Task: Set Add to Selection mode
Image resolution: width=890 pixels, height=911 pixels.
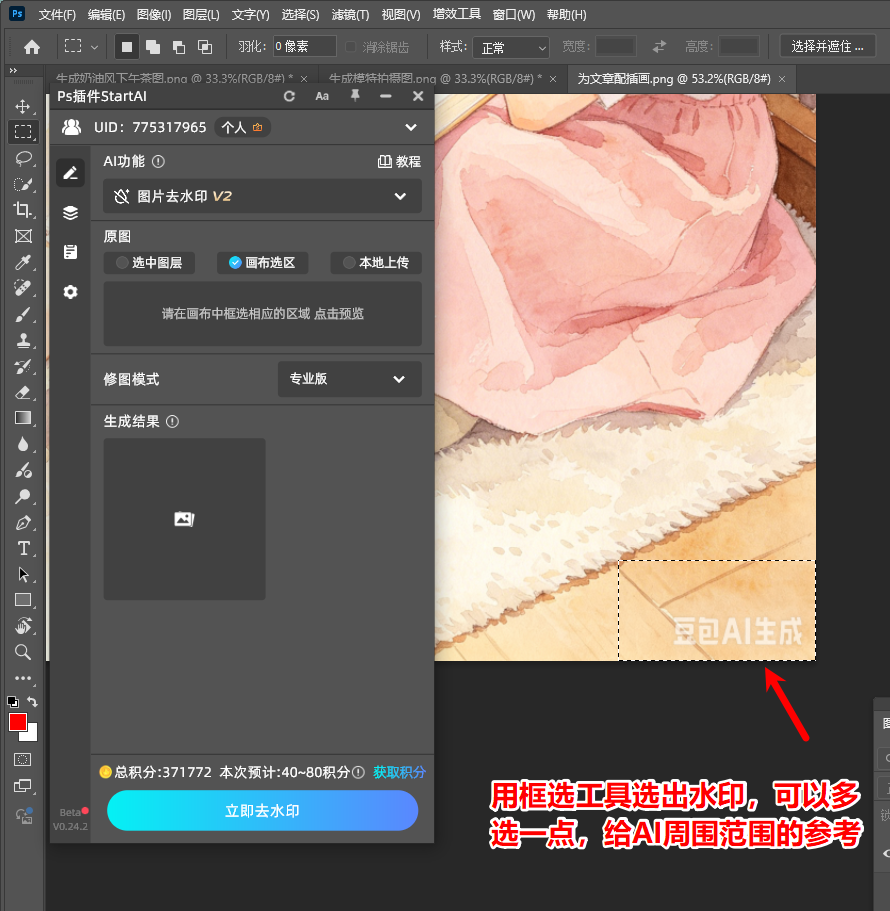Action: coord(153,46)
